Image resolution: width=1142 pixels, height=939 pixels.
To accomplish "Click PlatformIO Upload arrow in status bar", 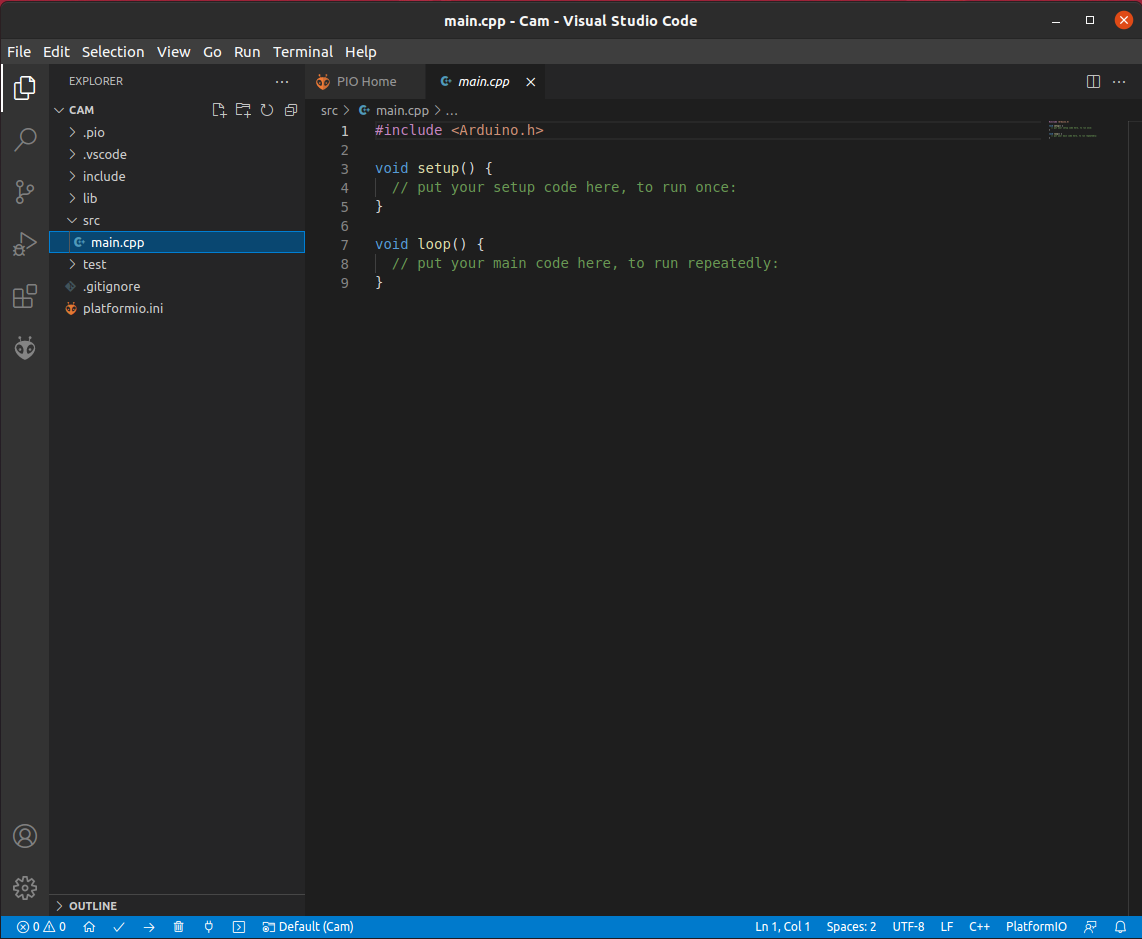I will point(149,927).
